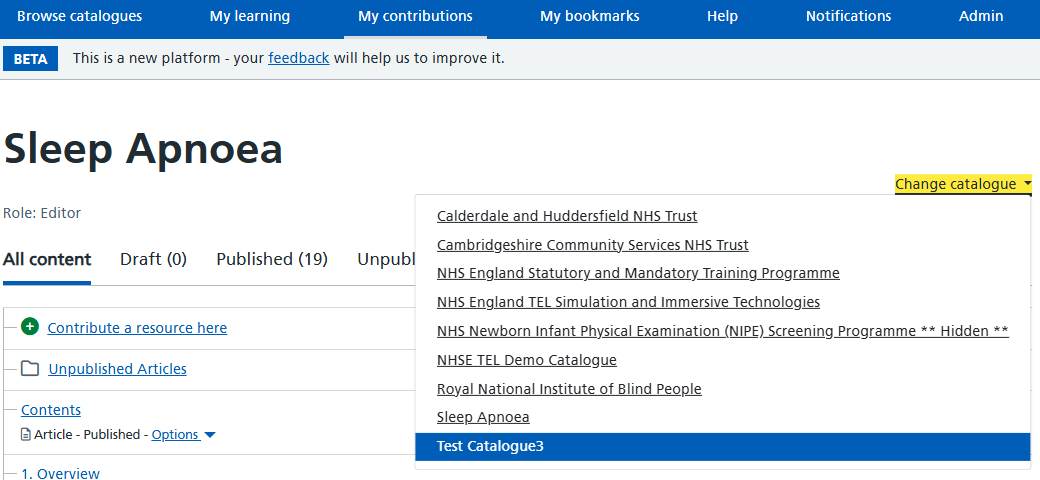The image size is (1040, 480).
Task: Select the NIPE Screening Programme hidden catalogue
Action: coord(723,331)
